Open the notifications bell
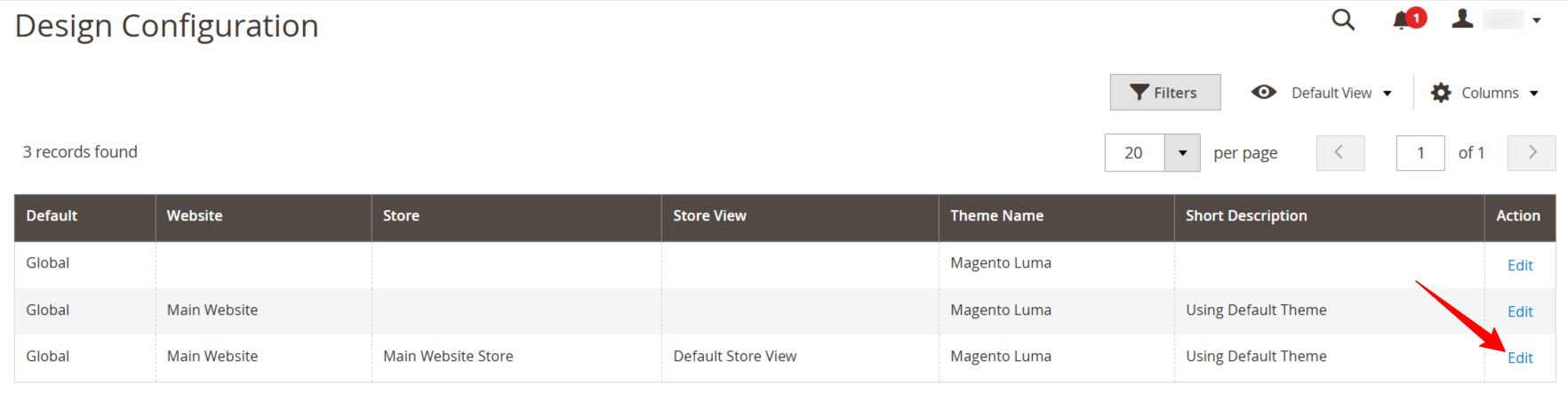 [1403, 20]
